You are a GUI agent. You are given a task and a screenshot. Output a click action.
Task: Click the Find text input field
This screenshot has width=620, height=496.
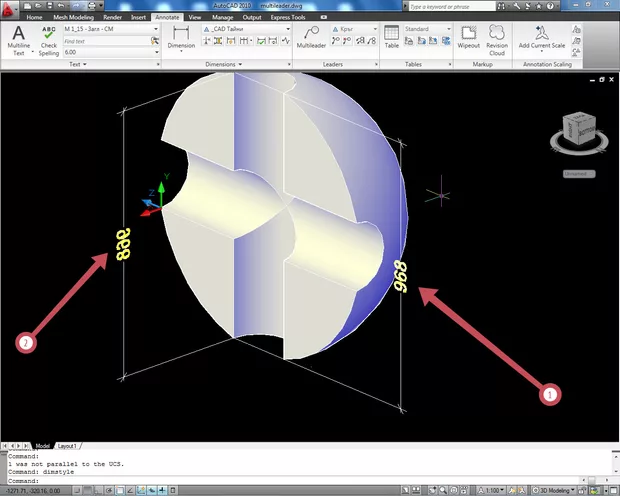(105, 41)
